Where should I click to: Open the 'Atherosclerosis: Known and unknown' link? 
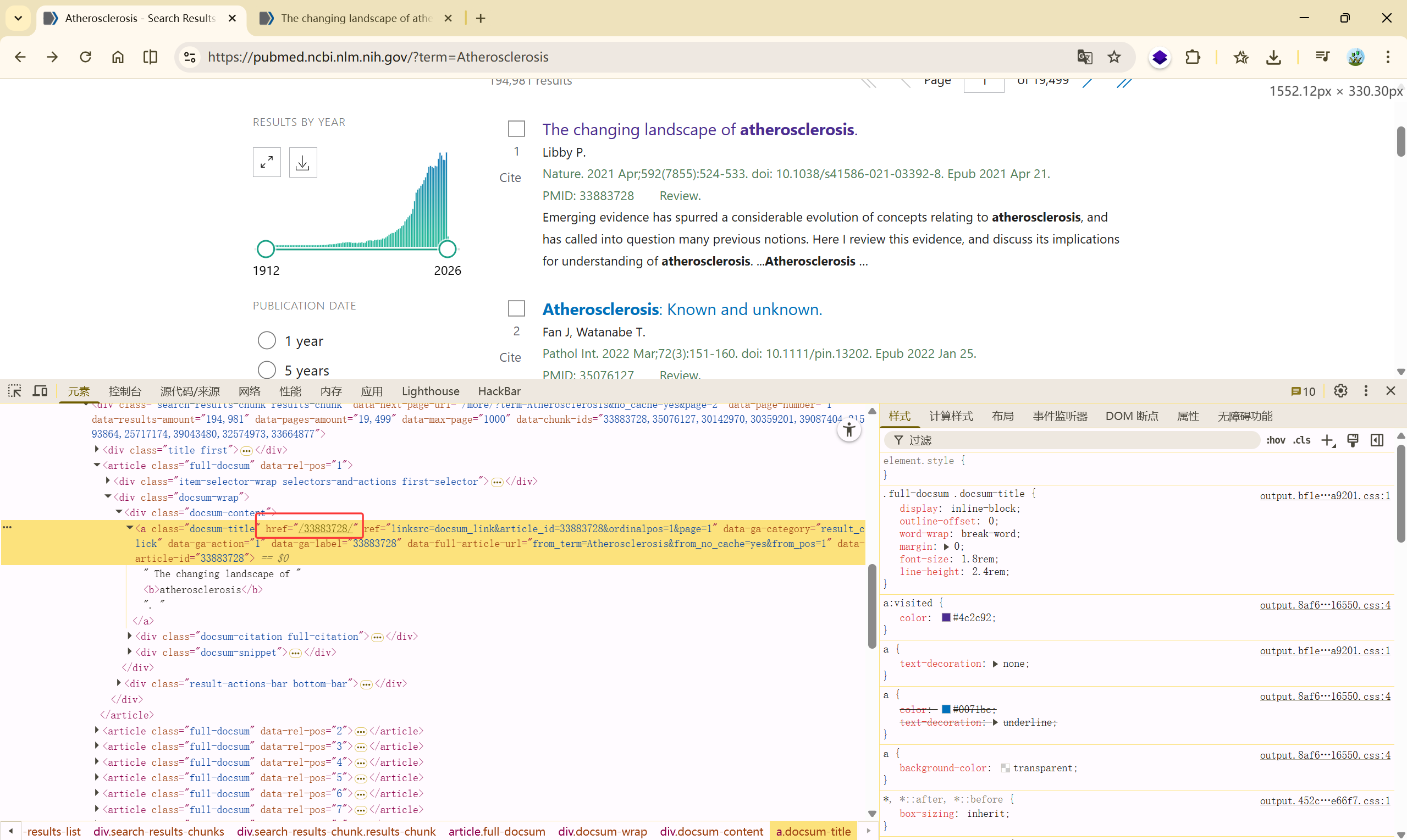coord(682,309)
